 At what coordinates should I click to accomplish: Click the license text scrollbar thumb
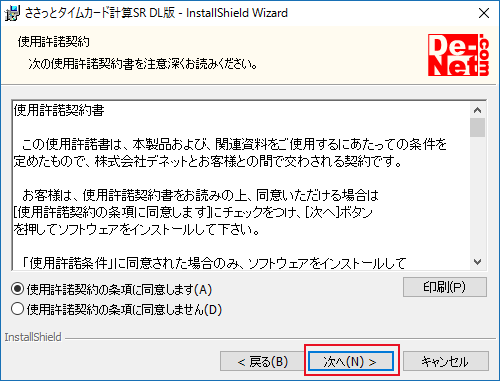[477, 127]
